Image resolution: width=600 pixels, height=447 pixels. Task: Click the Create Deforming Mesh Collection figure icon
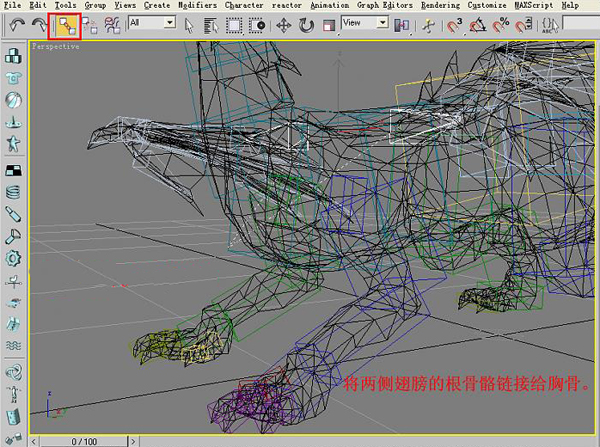click(13, 144)
